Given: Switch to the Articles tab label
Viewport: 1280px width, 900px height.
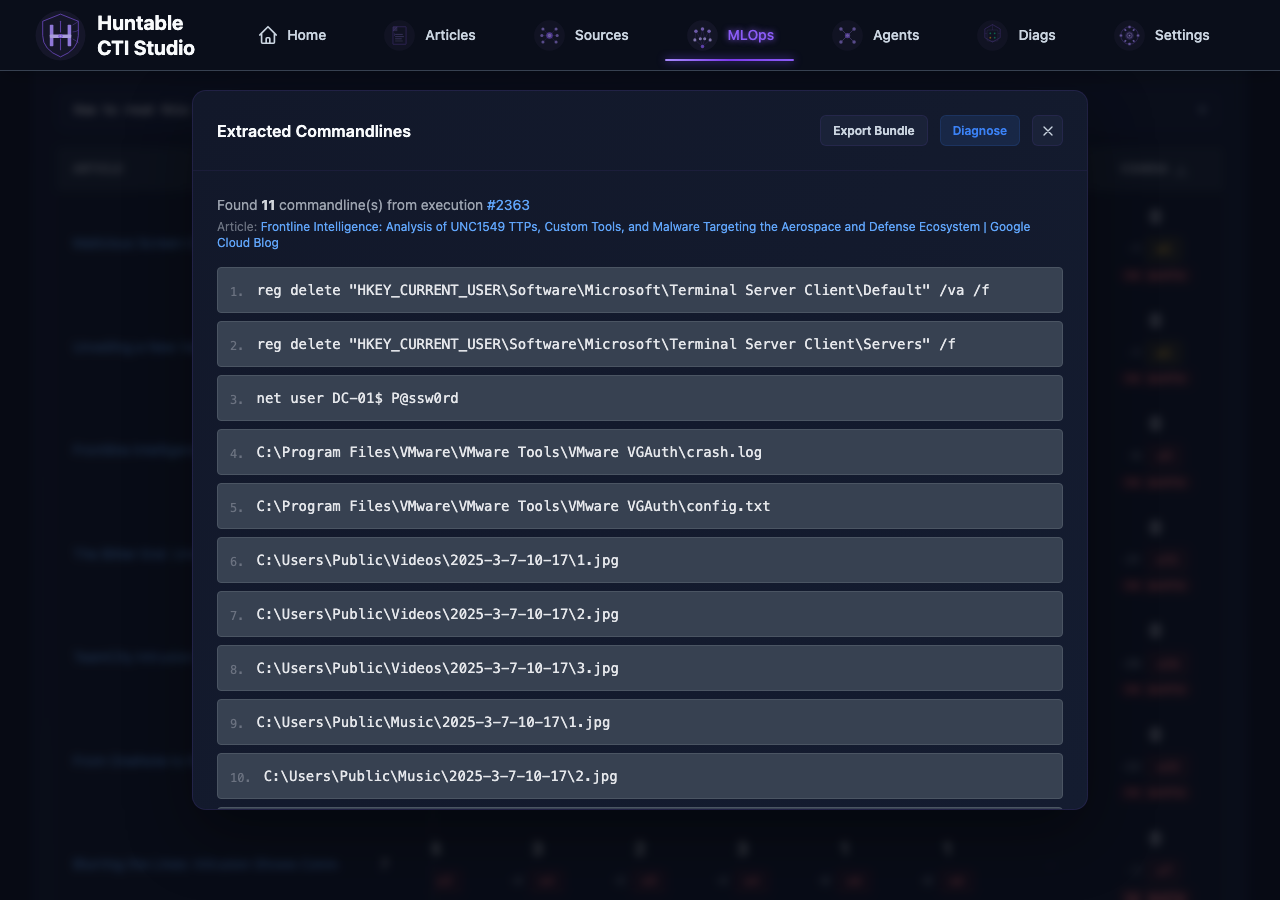Looking at the screenshot, I should [x=450, y=35].
